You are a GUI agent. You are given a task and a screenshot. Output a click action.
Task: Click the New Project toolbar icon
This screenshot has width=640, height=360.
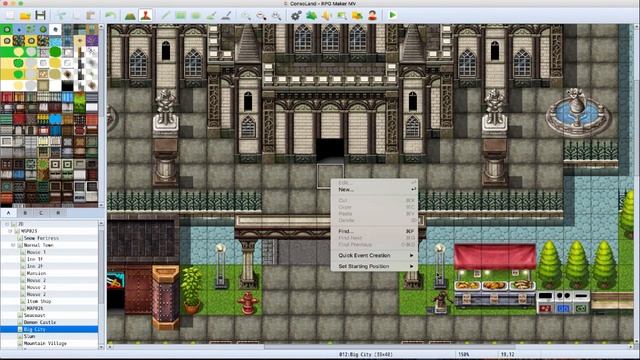click(x=10, y=16)
